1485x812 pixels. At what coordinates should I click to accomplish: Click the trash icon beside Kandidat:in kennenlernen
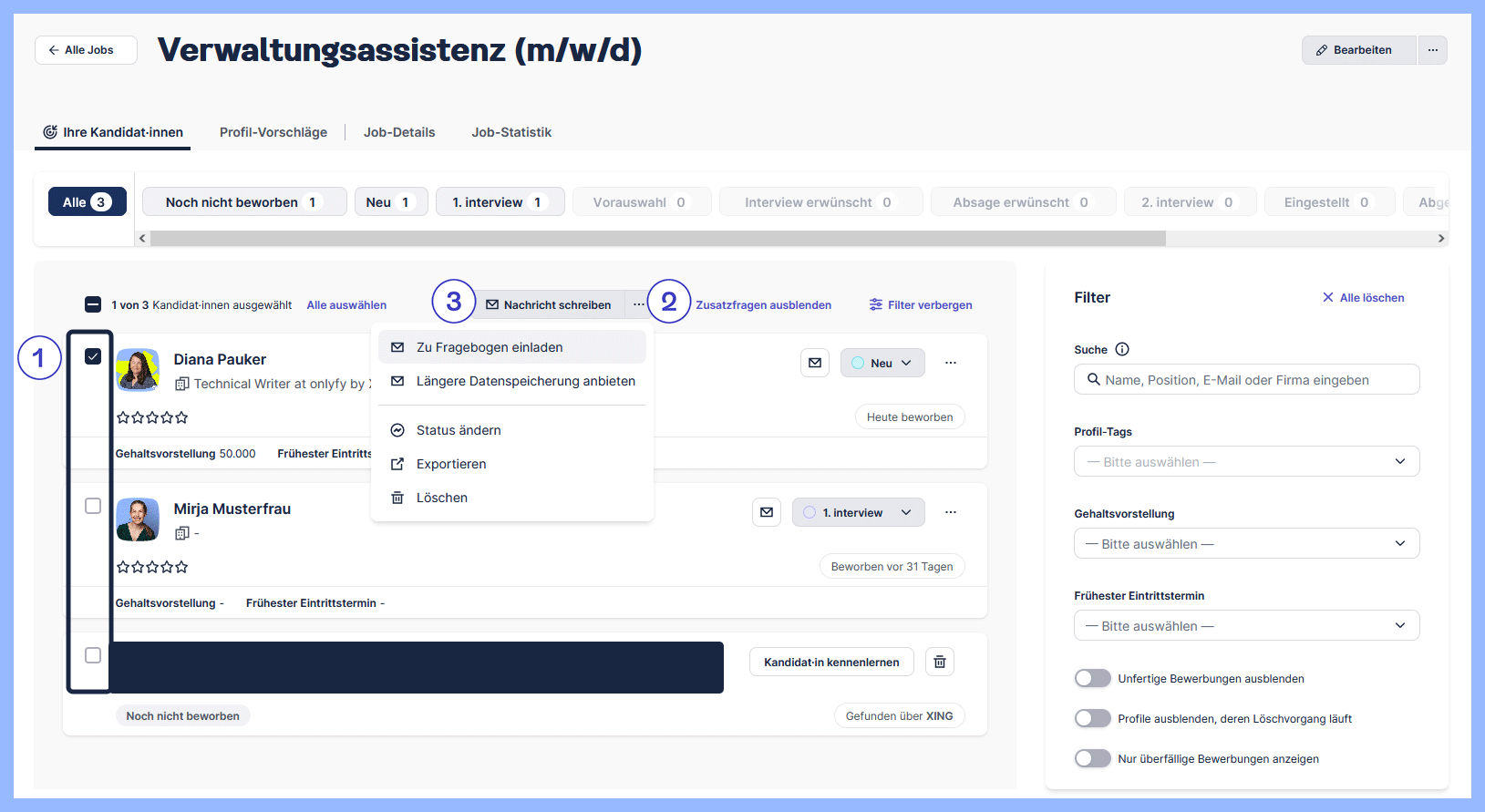tap(940, 662)
